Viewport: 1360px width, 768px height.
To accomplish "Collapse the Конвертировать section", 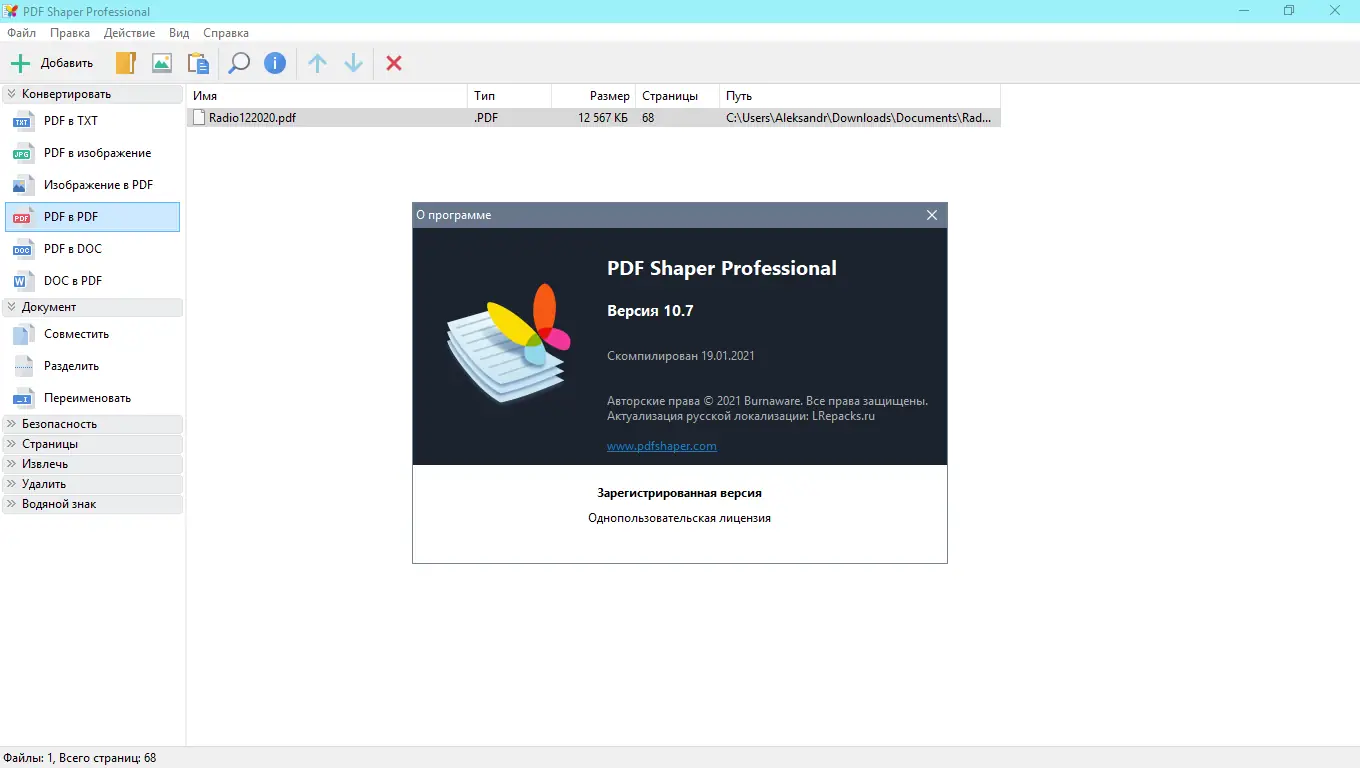I will 92,94.
